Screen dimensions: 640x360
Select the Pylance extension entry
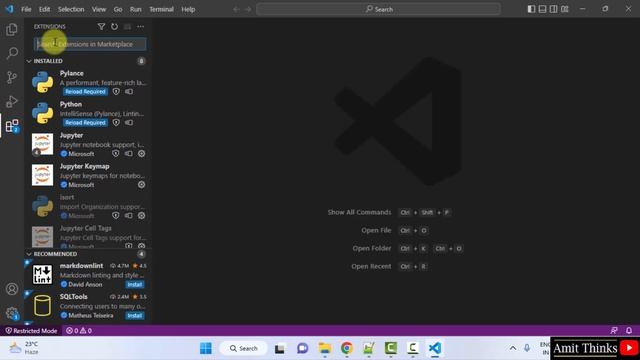pyautogui.click(x=88, y=82)
